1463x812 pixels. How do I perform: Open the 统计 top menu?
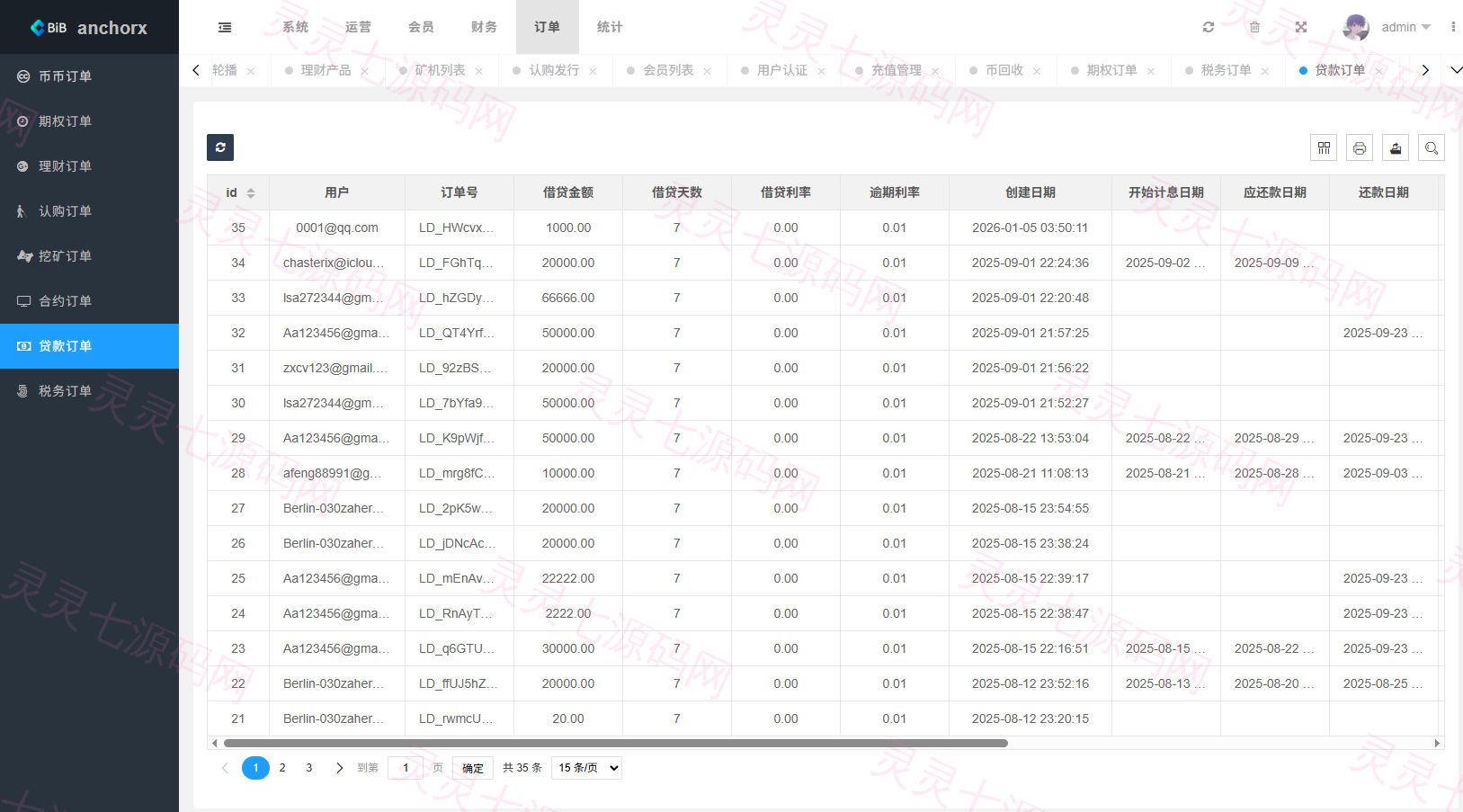(610, 27)
